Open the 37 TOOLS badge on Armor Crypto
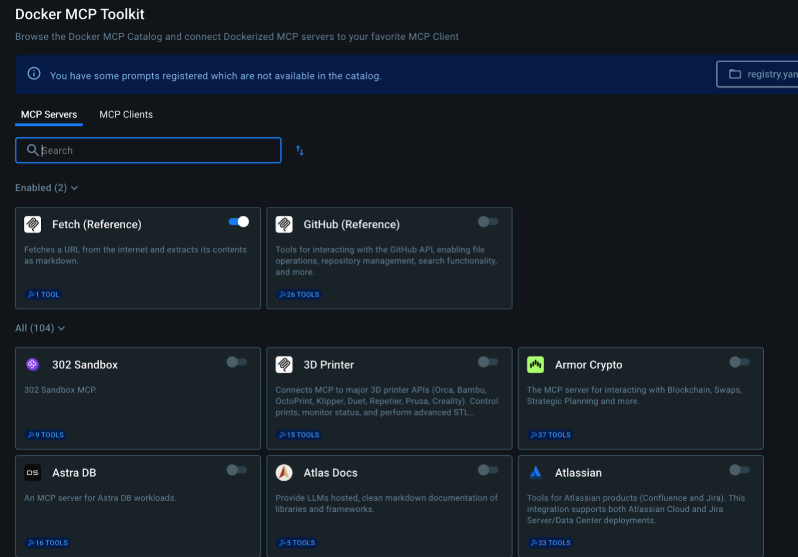Image resolution: width=798 pixels, height=557 pixels. click(x=549, y=435)
